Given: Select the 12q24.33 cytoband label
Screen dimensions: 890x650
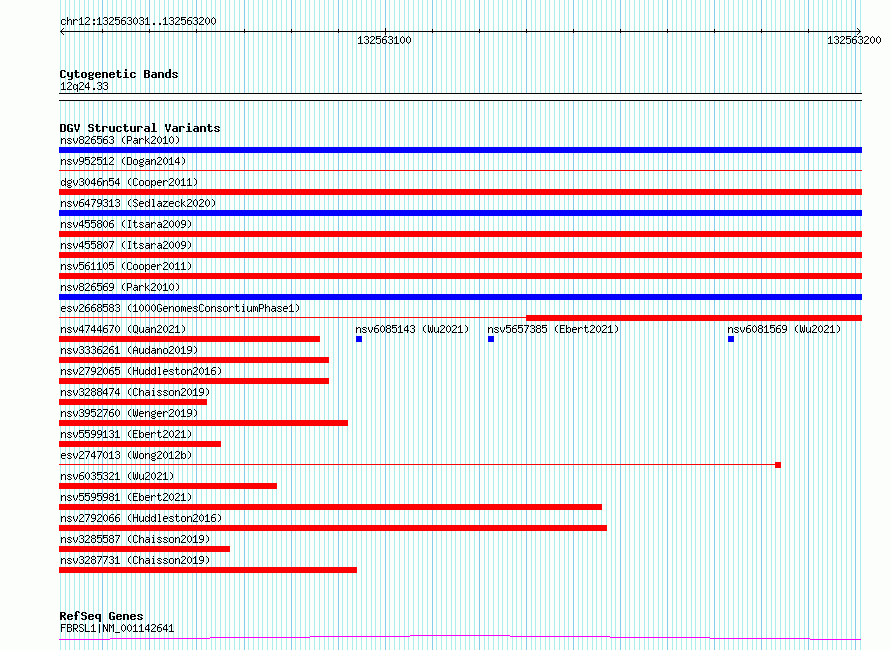Looking at the screenshot, I should tap(84, 86).
